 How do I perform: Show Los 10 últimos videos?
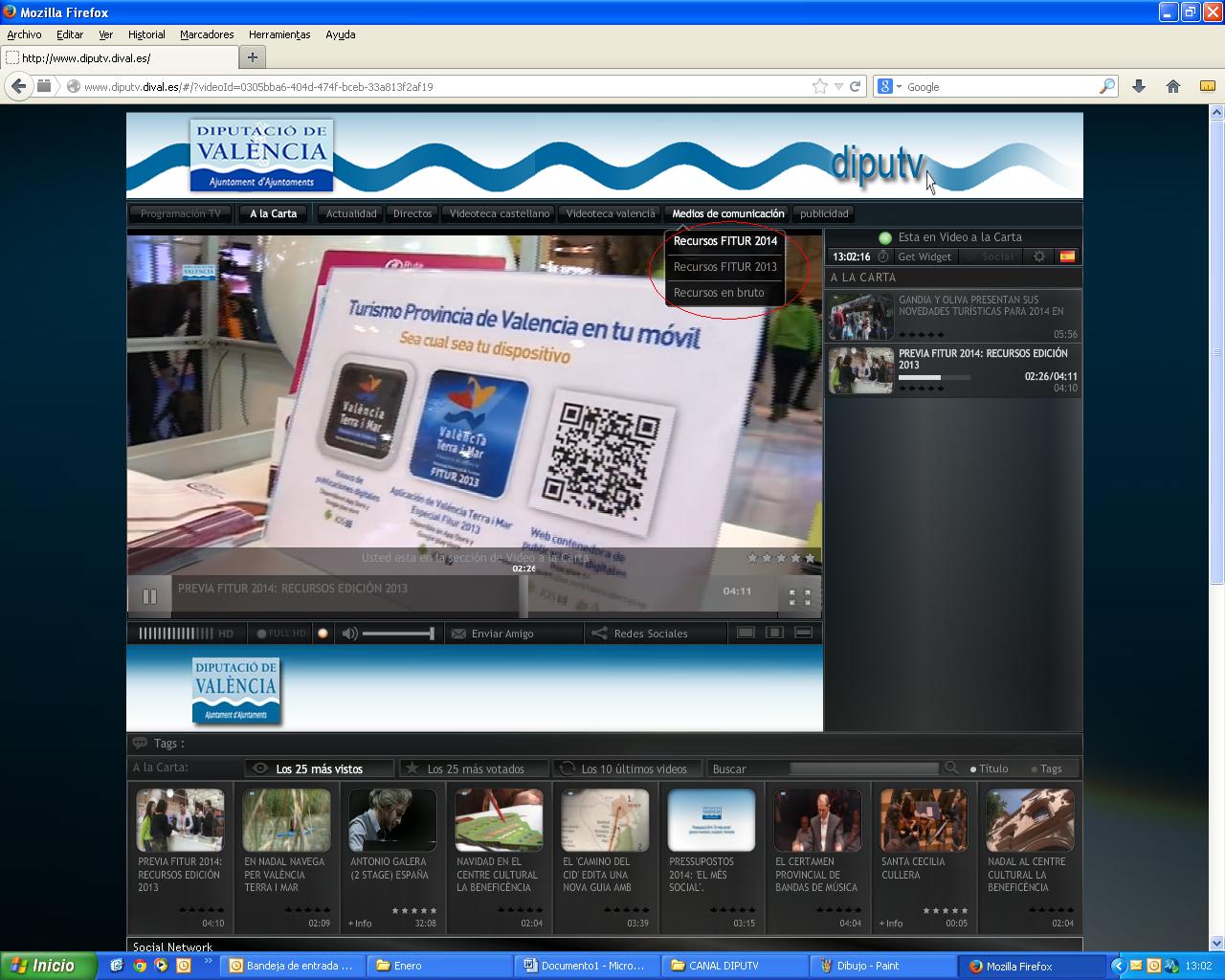click(628, 768)
